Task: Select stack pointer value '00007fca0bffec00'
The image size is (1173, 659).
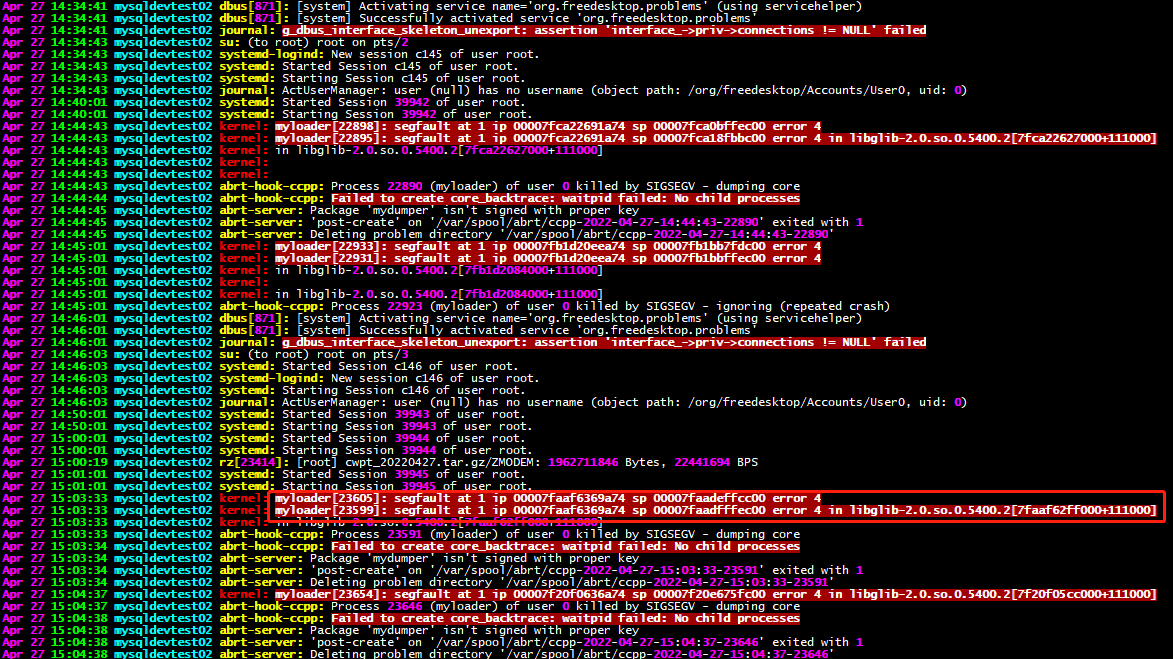Action: 709,126
